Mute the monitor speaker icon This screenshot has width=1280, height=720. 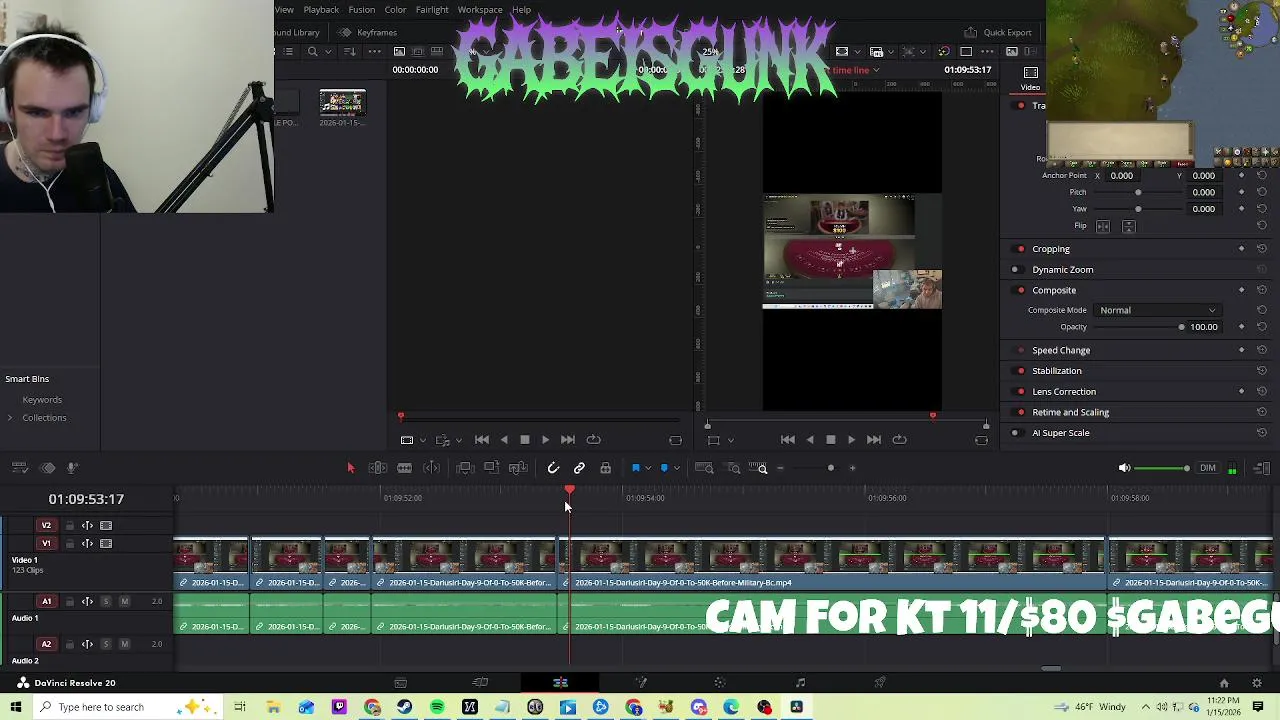1124,468
